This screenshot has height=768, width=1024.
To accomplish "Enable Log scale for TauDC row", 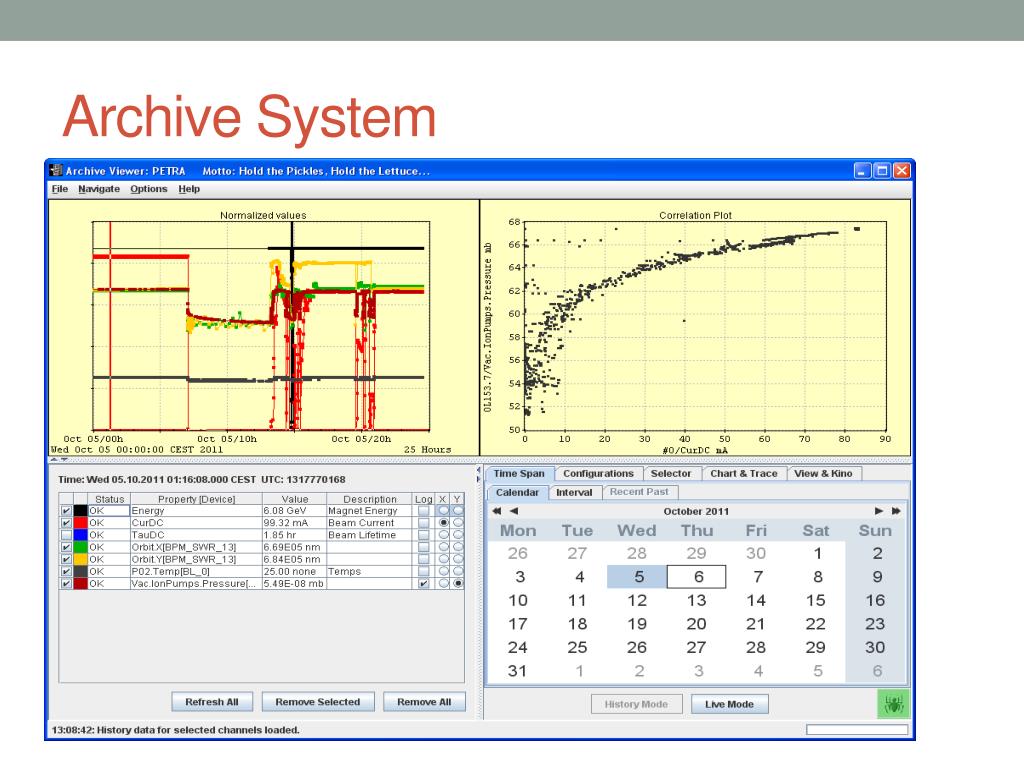I will coord(424,535).
